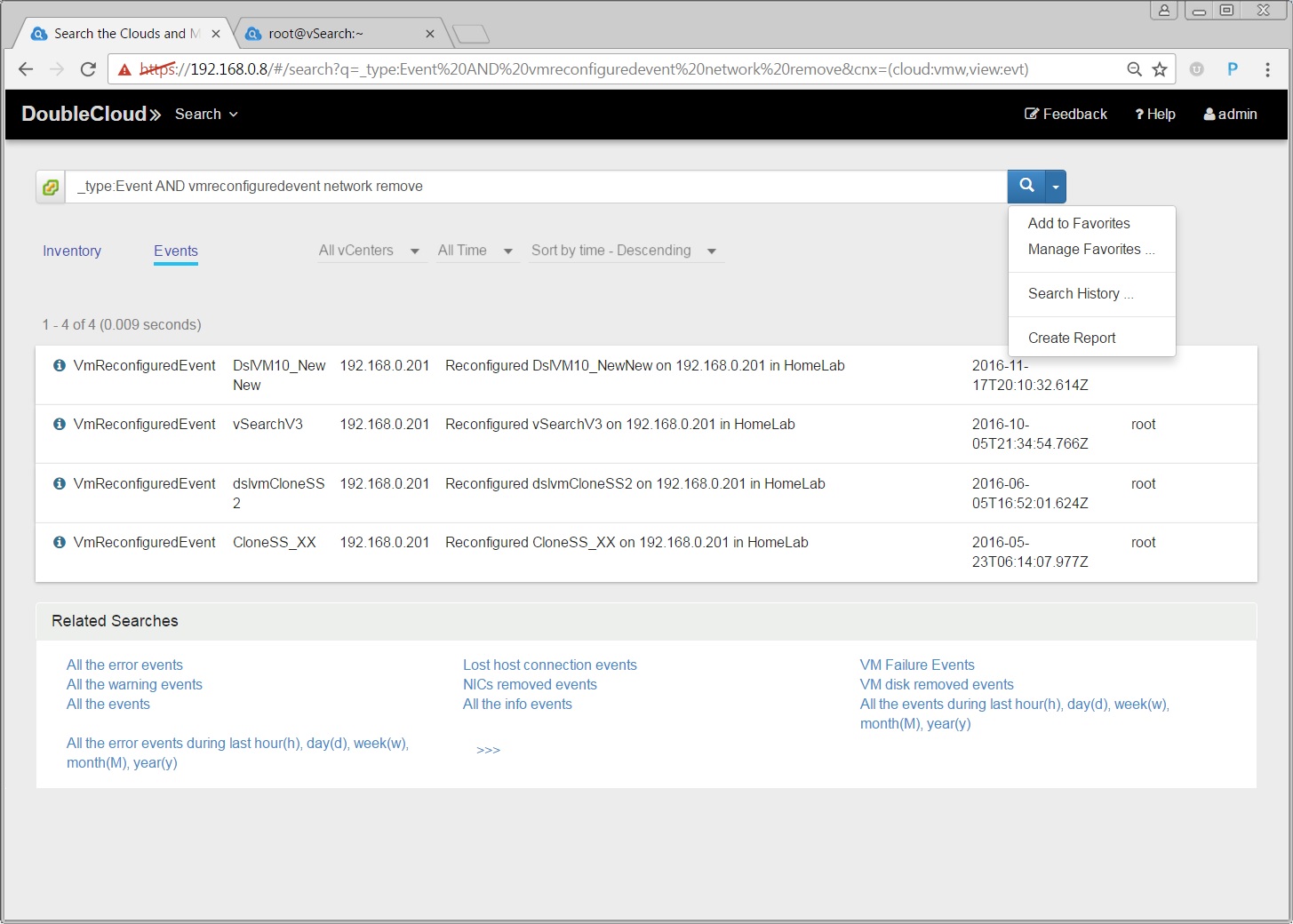Screen dimensions: 1293x924
Task: Toggle the search options caret dropdown
Action: (x=1056, y=187)
